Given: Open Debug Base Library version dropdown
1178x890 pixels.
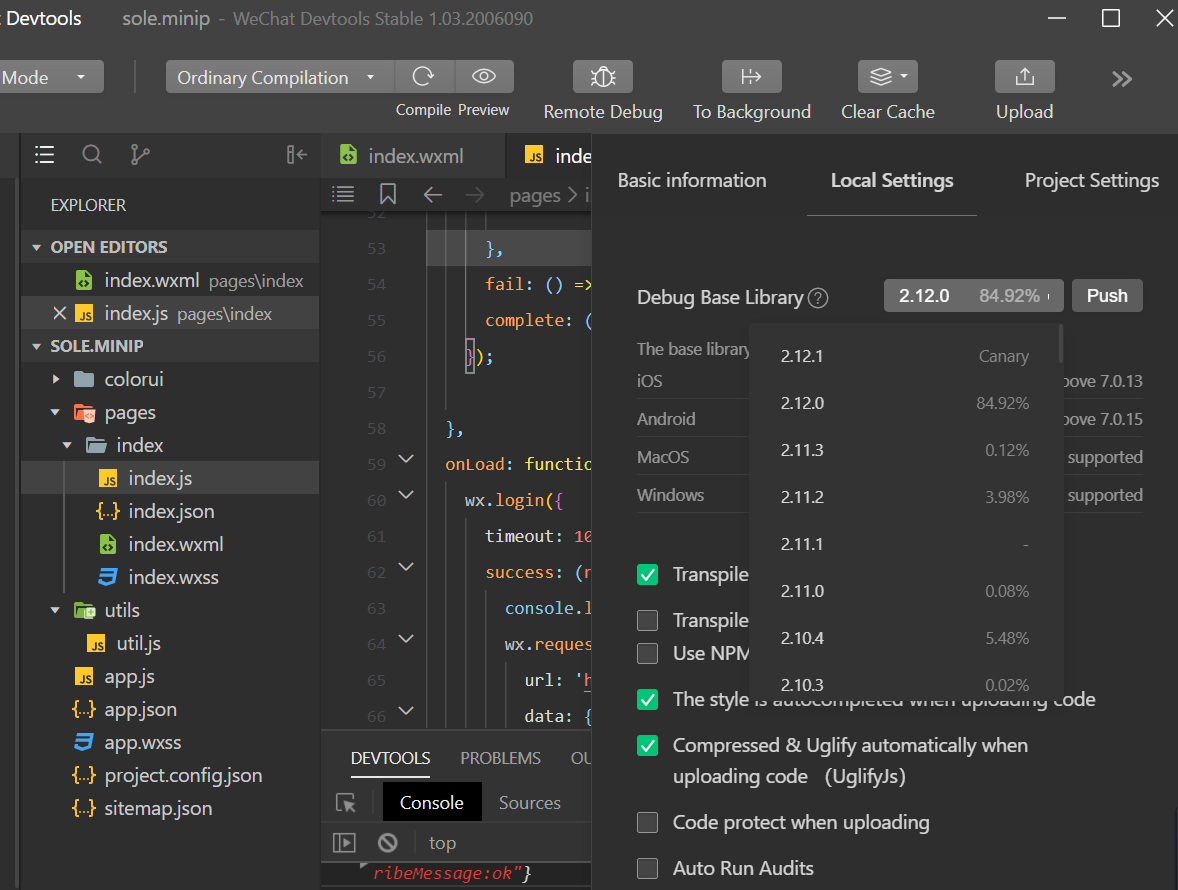Looking at the screenshot, I should point(974,295).
